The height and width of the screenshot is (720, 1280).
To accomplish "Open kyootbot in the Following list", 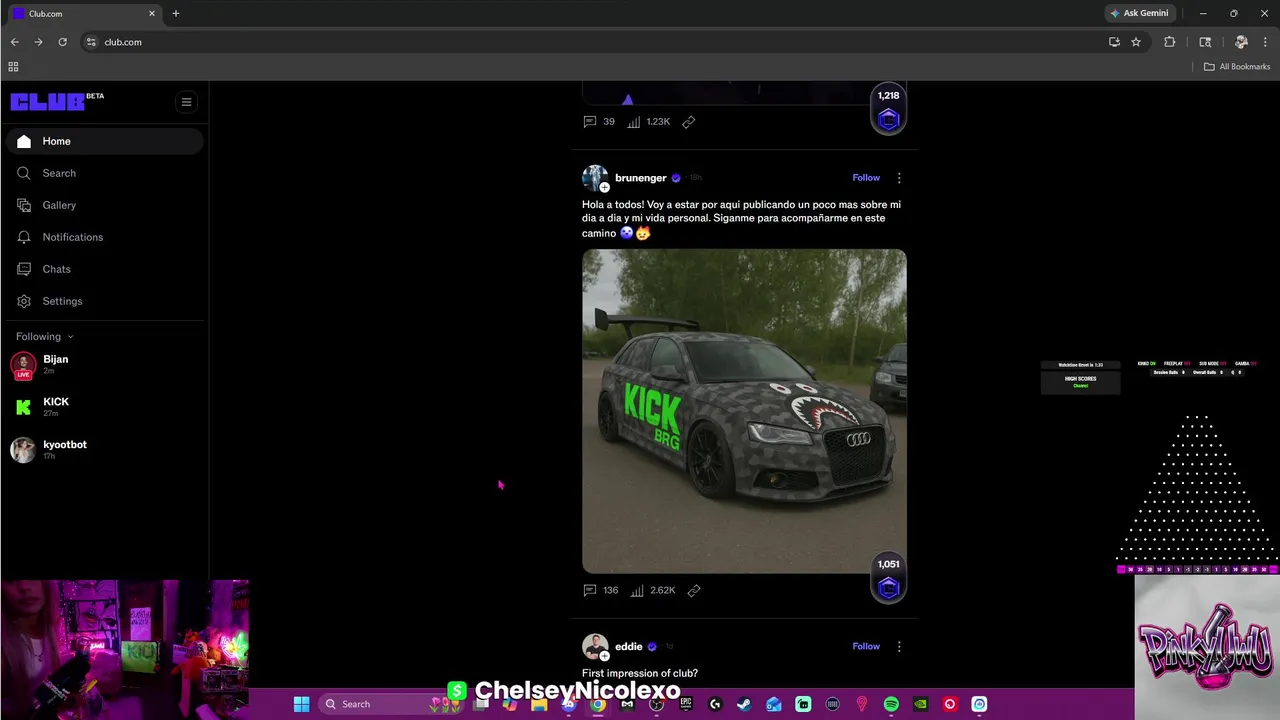I will (104, 450).
